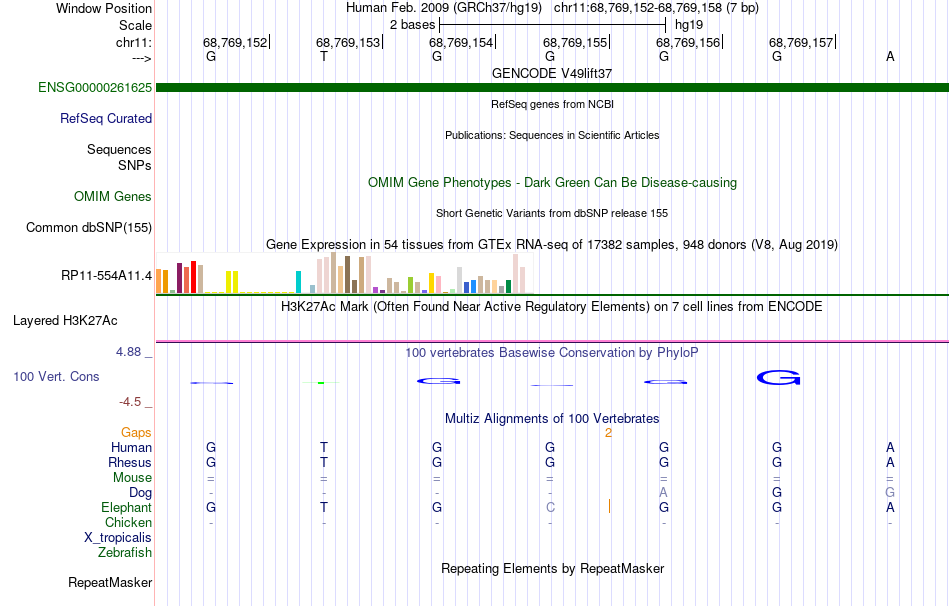This screenshot has height=606, width=950.
Task: Click the Dog species label
Action: [141, 493]
